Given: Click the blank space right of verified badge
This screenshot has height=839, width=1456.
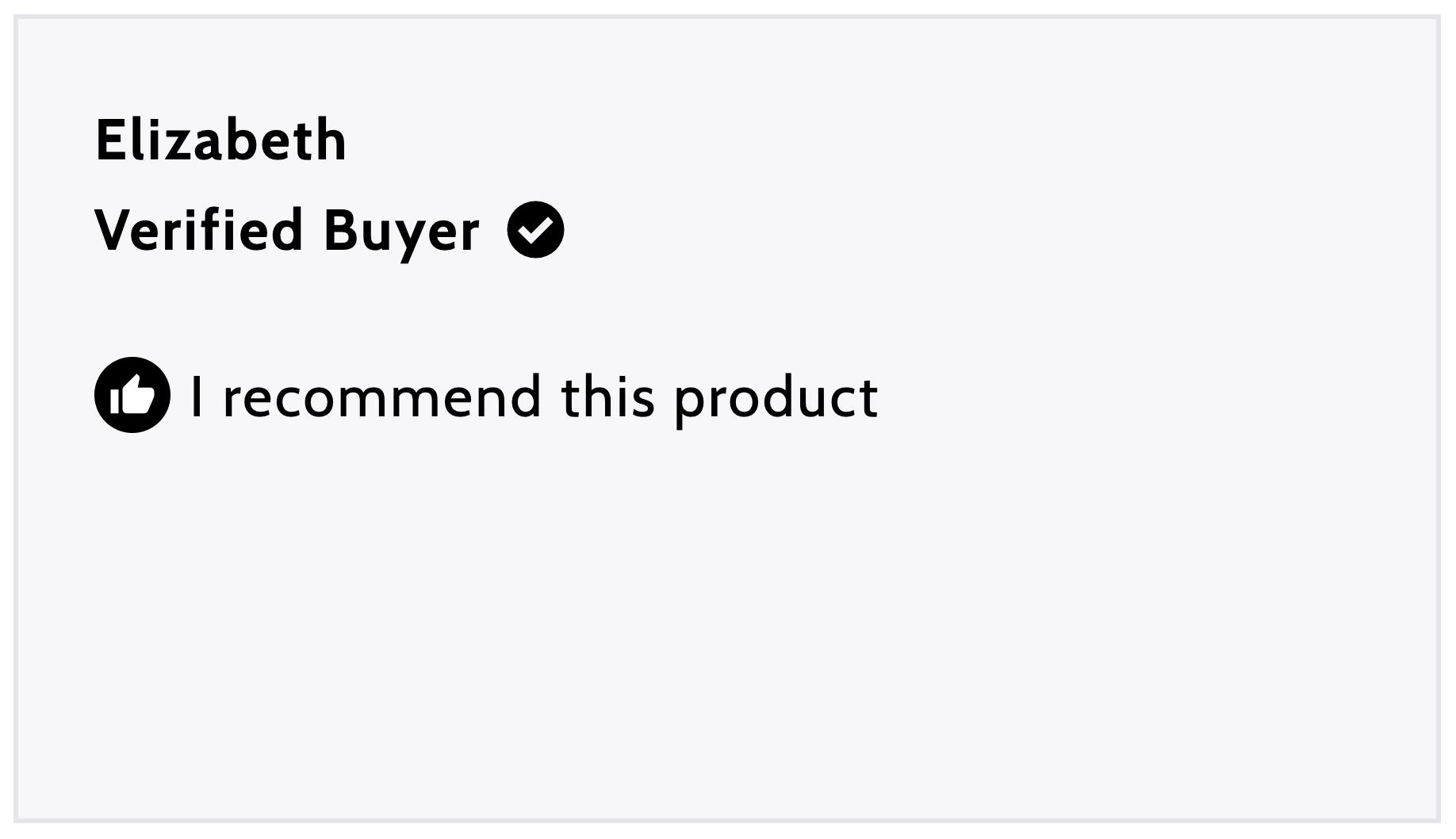Looking at the screenshot, I should click(x=991, y=230).
